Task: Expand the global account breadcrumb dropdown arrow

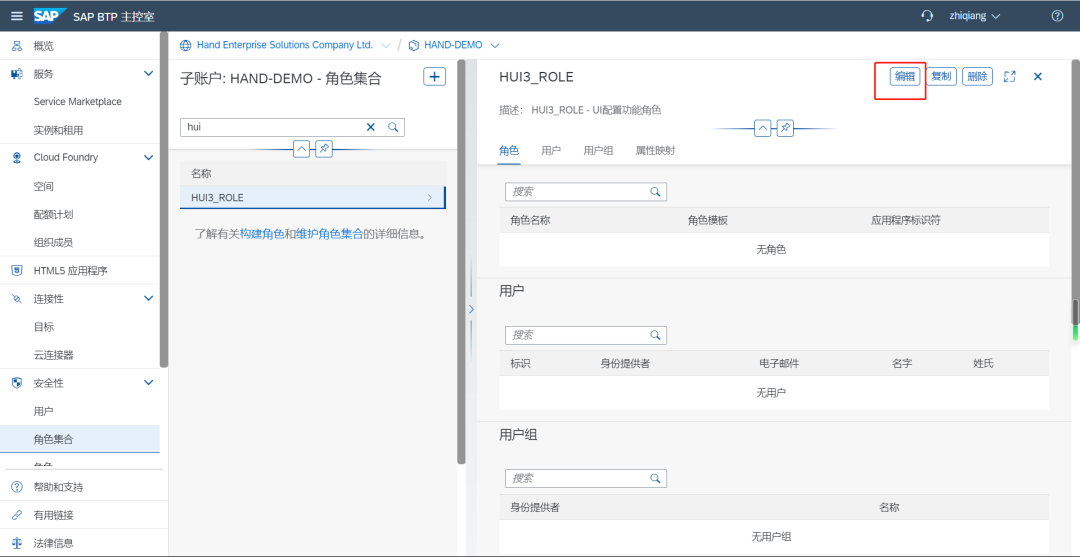Action: point(384,45)
